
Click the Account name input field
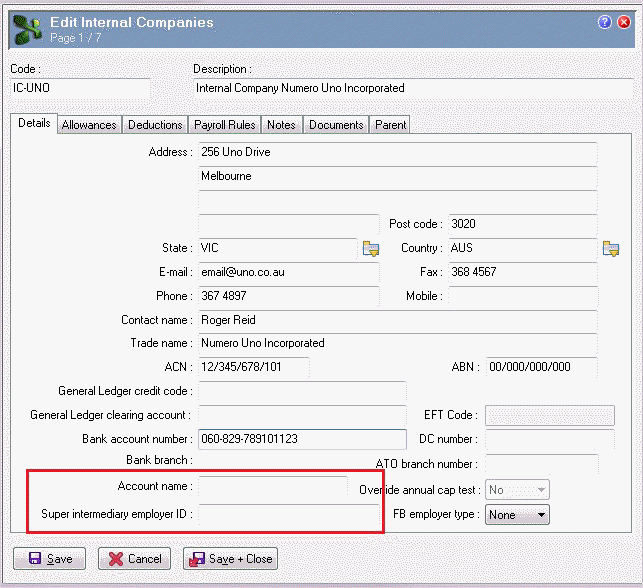click(x=272, y=487)
